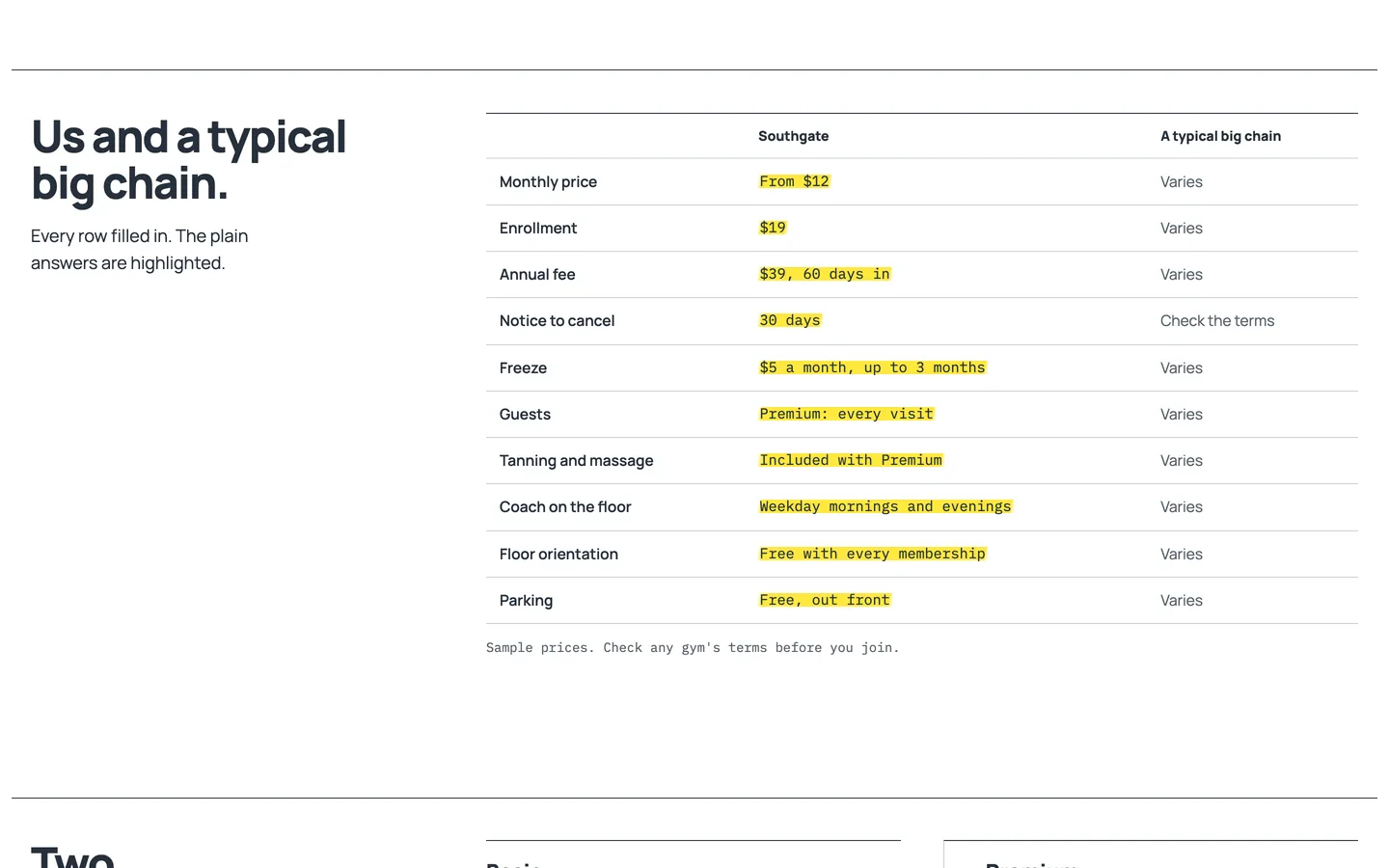This screenshot has height=868, width=1389.
Task: Select the 'Included with Premium' highlight
Action: pyautogui.click(x=851, y=460)
